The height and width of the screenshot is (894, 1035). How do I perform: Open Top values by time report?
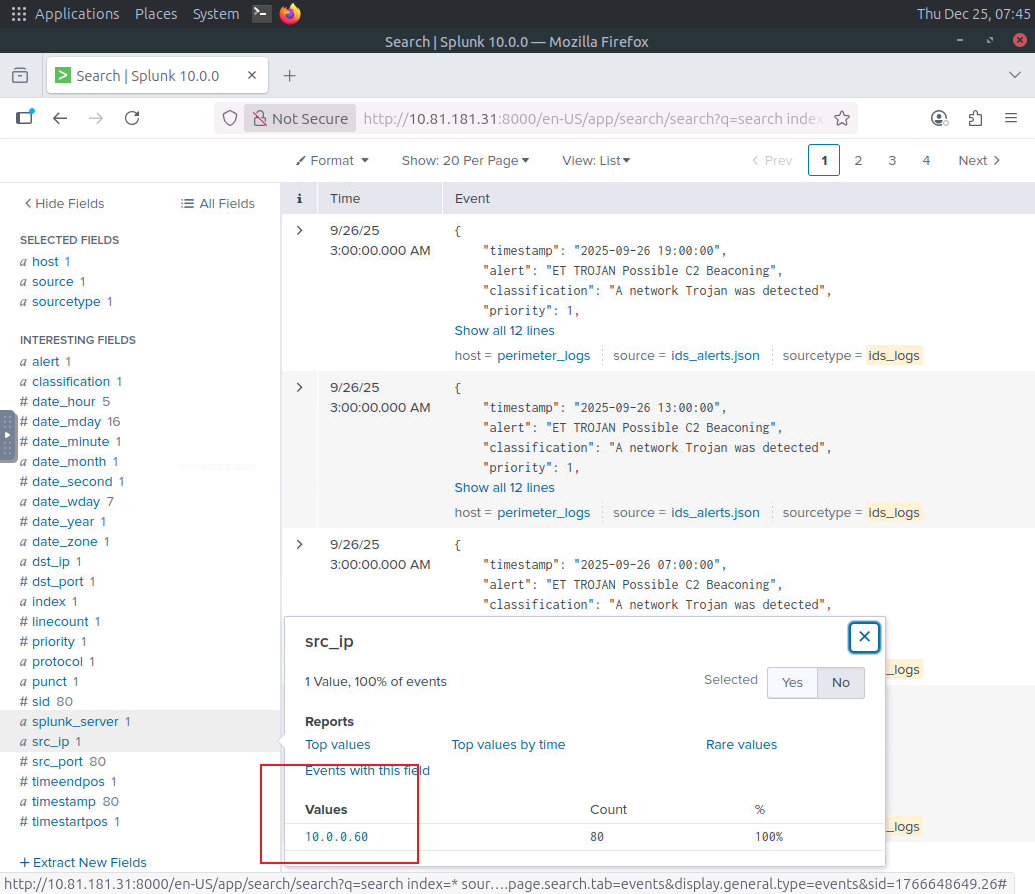click(x=508, y=744)
